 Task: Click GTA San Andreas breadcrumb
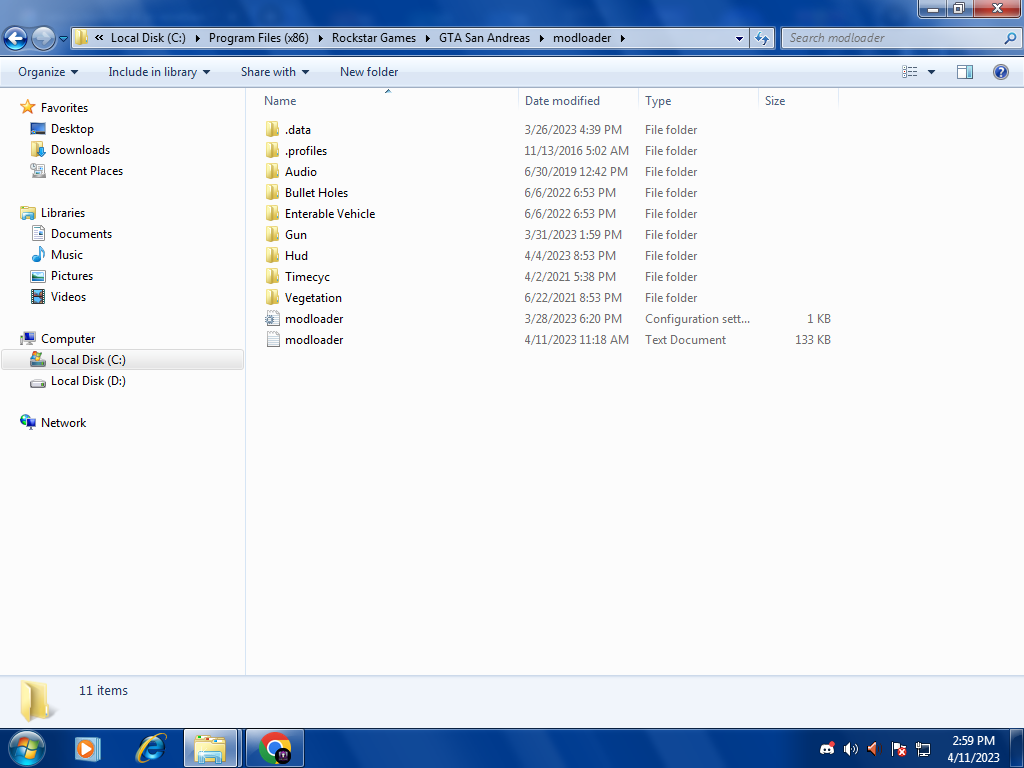[x=485, y=38]
